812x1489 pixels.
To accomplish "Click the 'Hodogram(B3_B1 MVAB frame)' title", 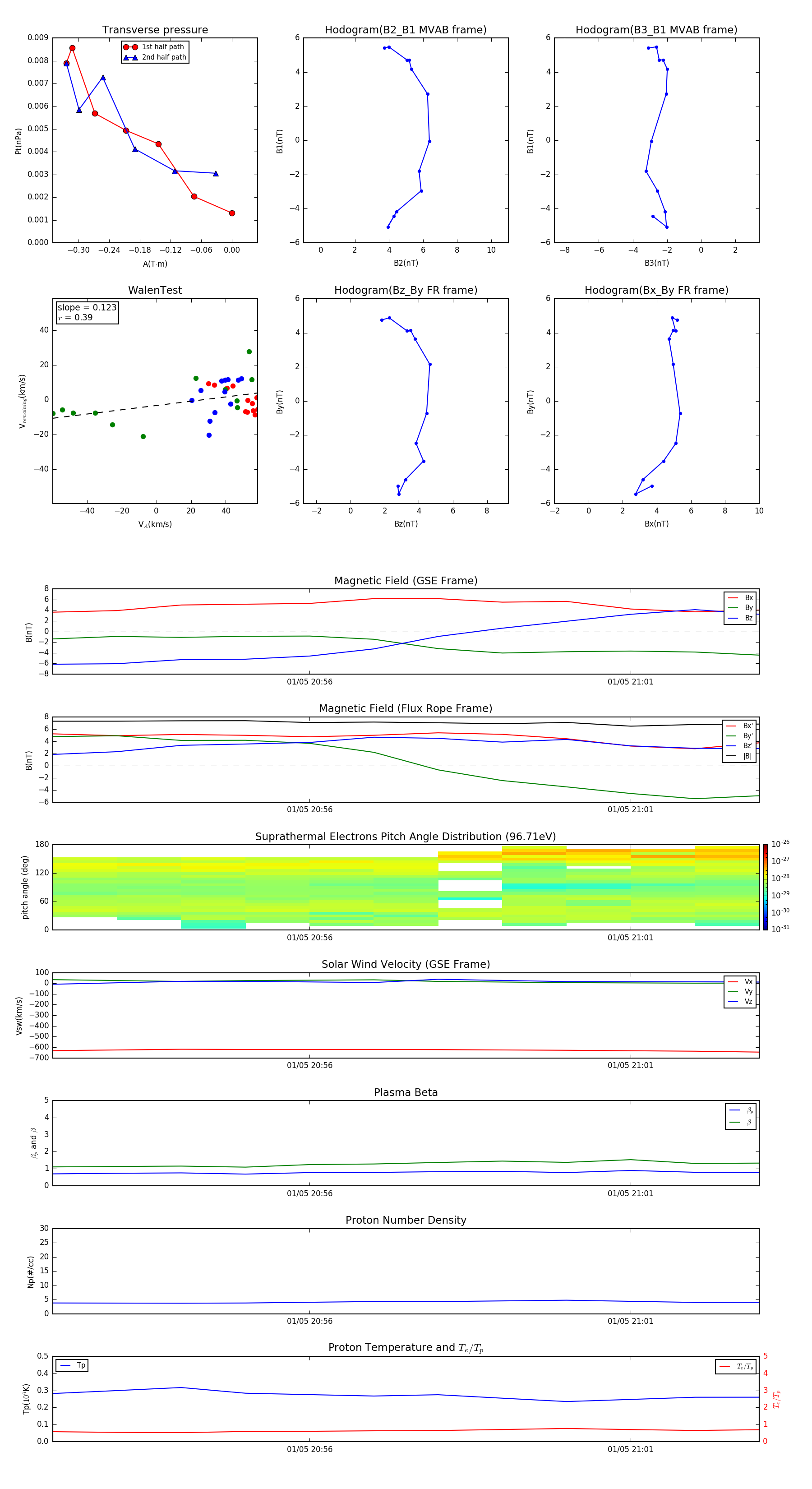I will [x=656, y=30].
